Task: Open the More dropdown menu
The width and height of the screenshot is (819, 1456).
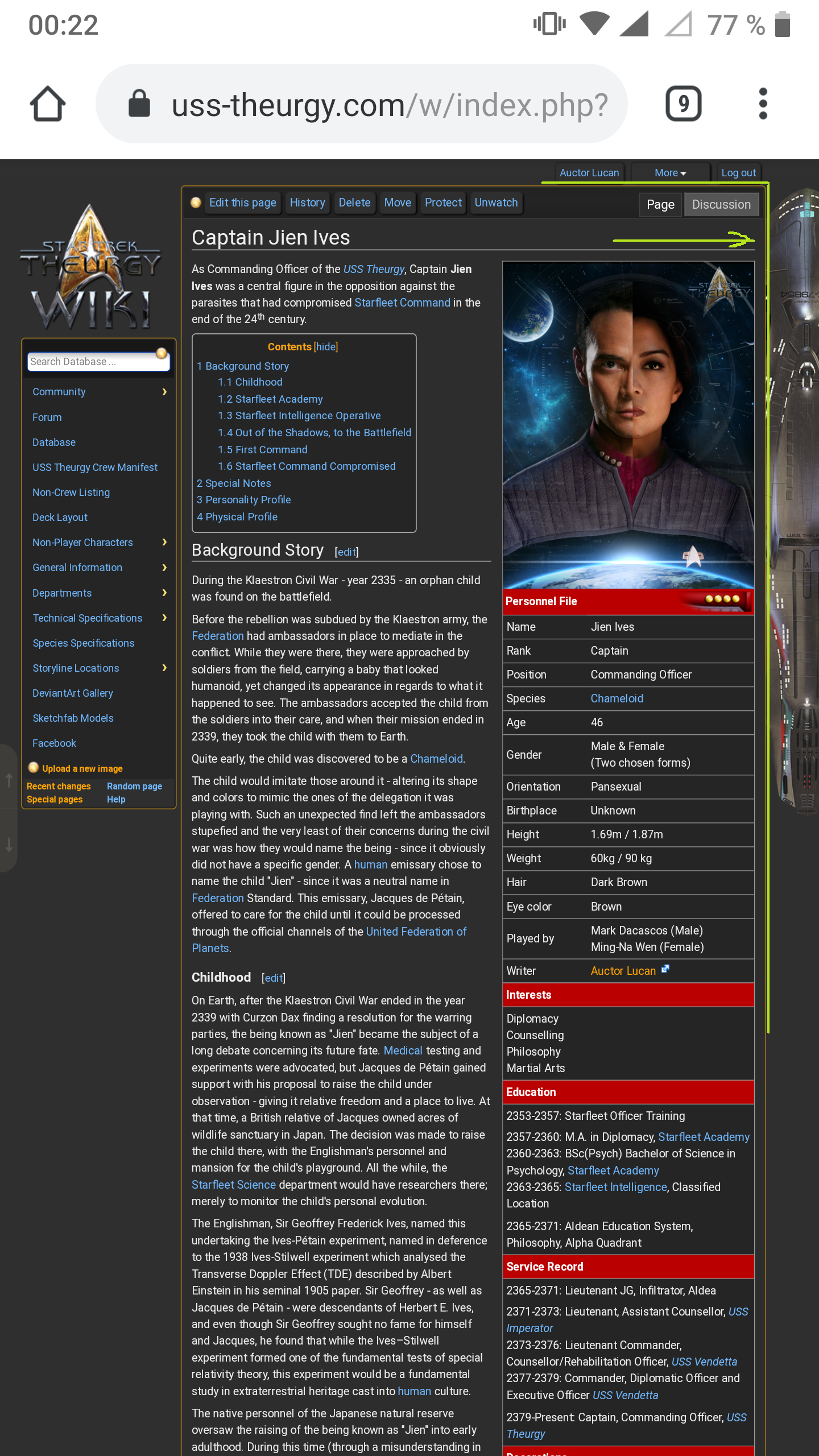Action: [670, 173]
